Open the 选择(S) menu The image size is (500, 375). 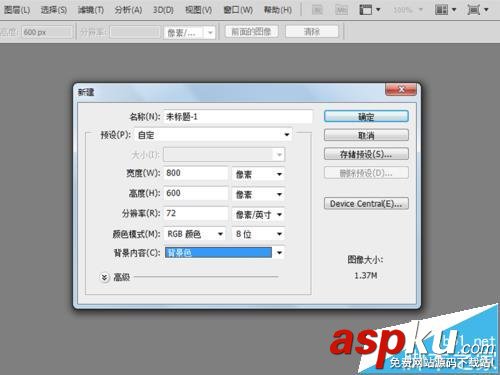point(54,10)
